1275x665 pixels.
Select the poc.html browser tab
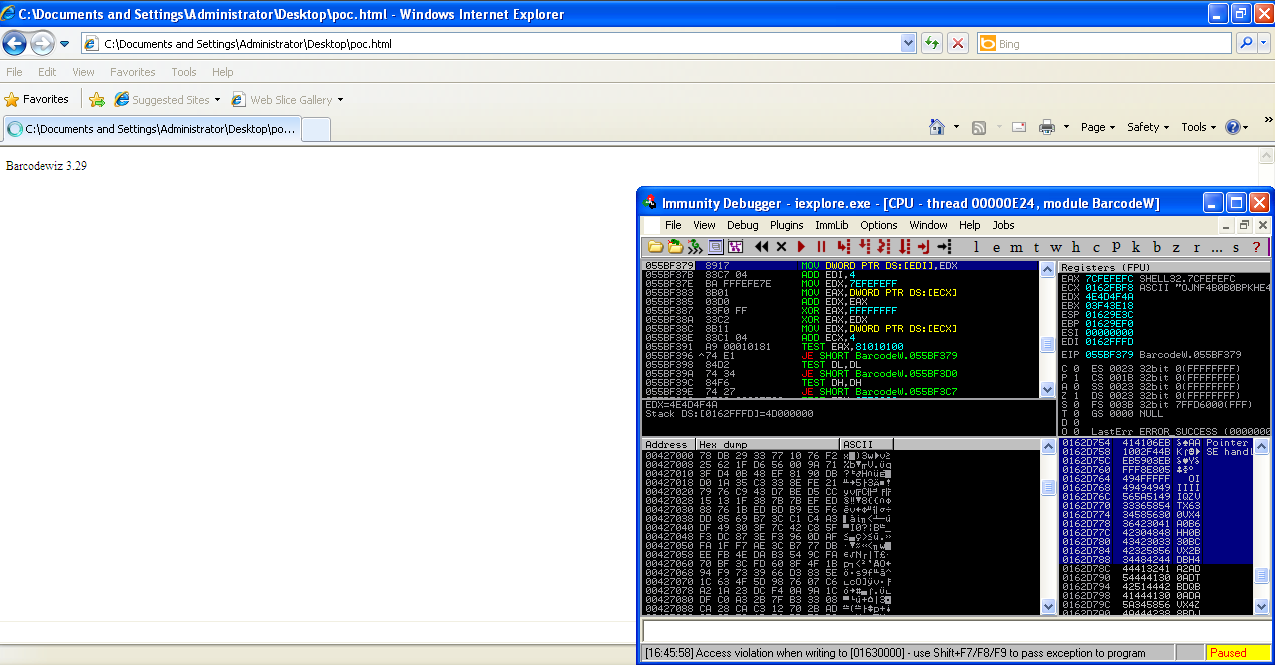tap(151, 129)
